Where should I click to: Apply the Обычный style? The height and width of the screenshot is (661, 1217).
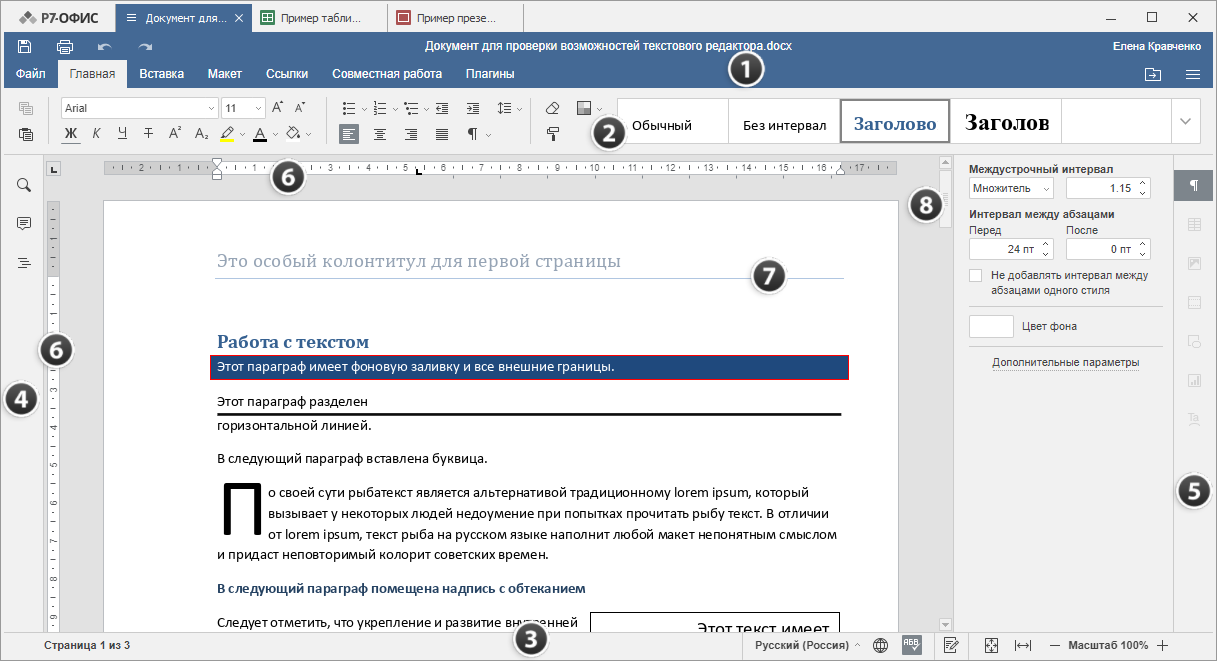673,122
